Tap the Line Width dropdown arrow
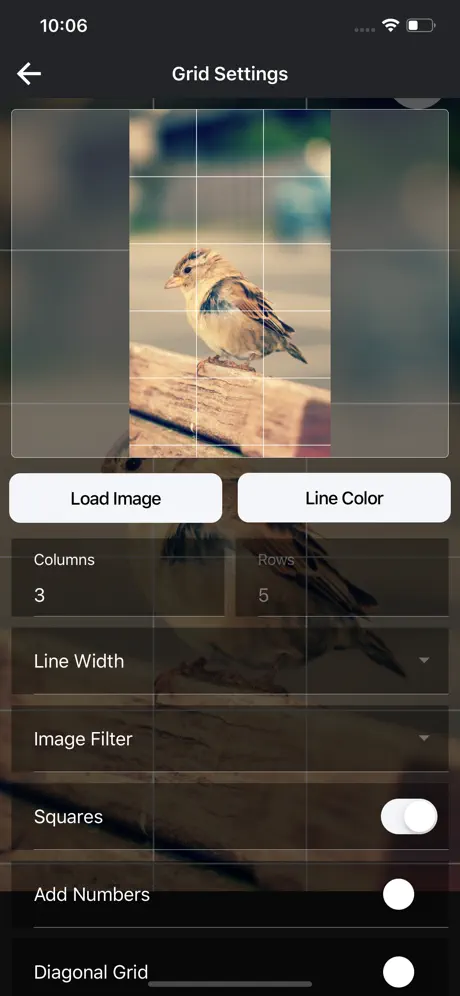The width and height of the screenshot is (460, 996). [424, 661]
